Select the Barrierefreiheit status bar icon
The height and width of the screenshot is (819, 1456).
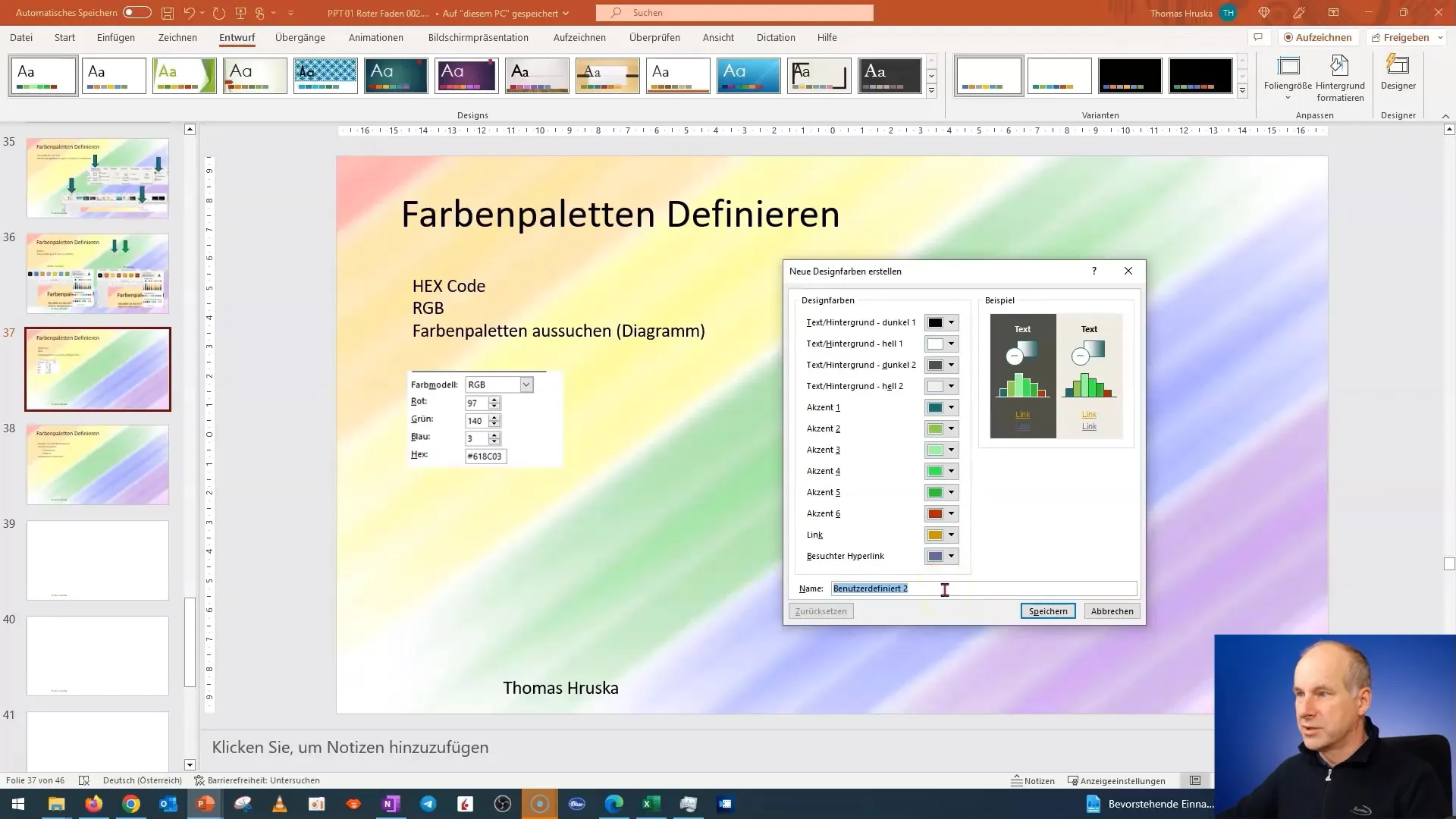pos(199,780)
